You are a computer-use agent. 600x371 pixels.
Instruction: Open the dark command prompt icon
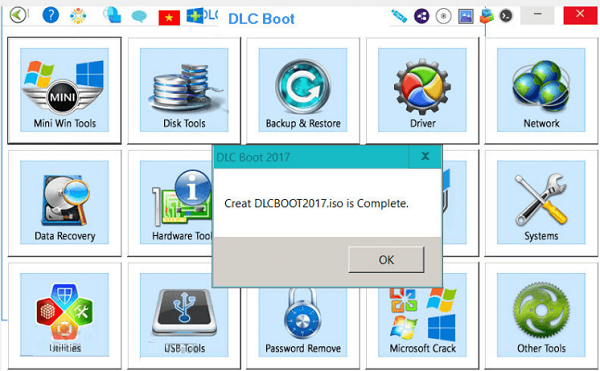point(506,16)
